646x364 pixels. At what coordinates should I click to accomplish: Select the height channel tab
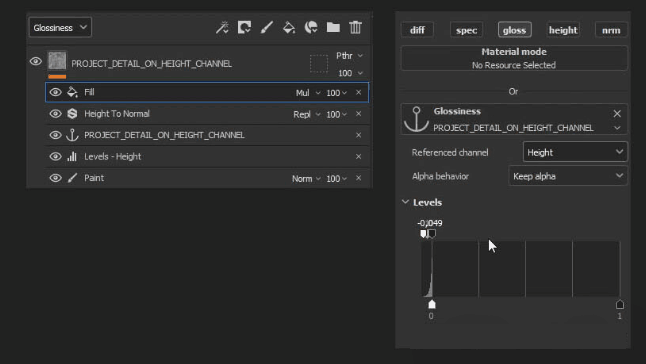point(563,30)
